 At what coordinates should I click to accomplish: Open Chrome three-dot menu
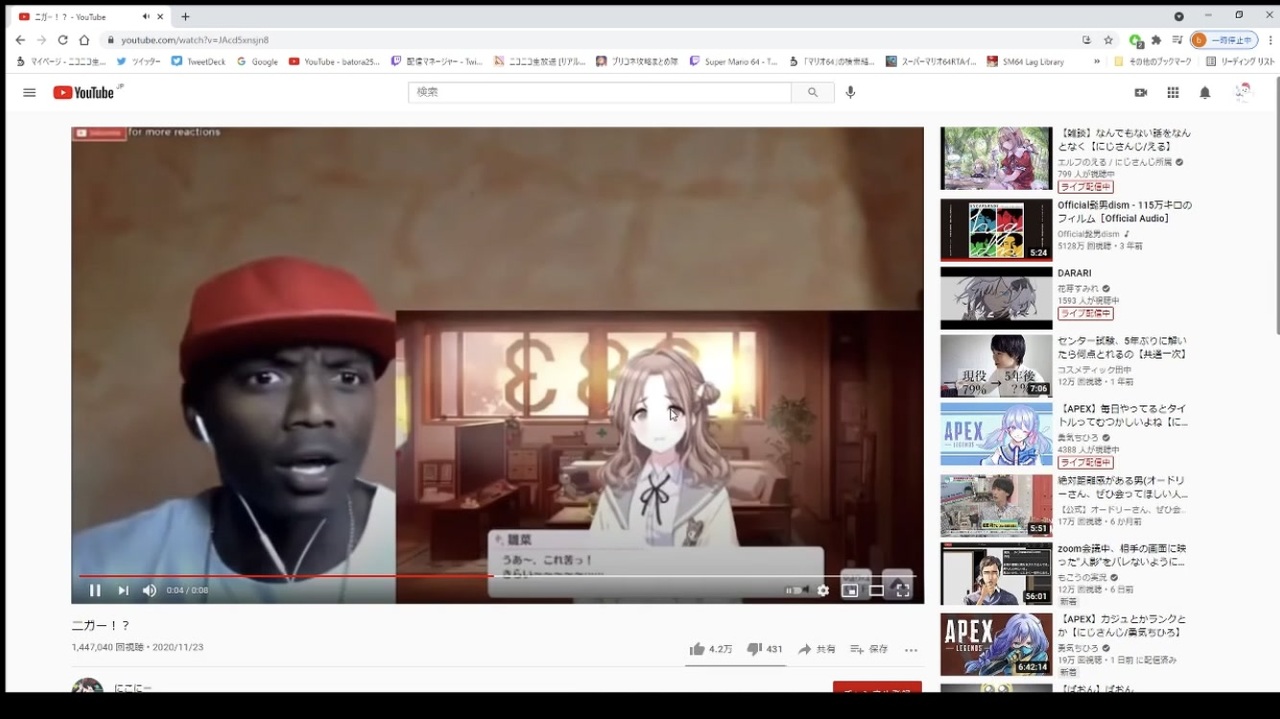point(1271,40)
